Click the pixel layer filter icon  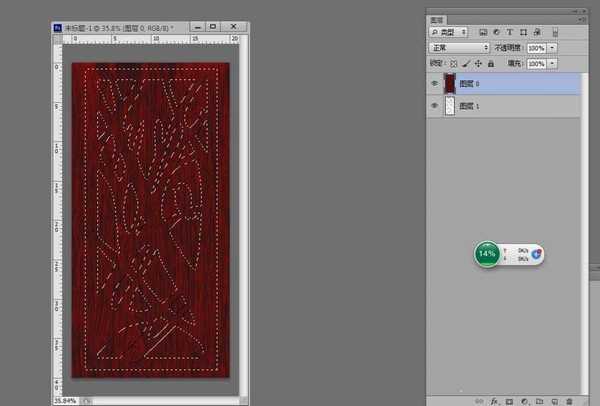tap(483, 32)
